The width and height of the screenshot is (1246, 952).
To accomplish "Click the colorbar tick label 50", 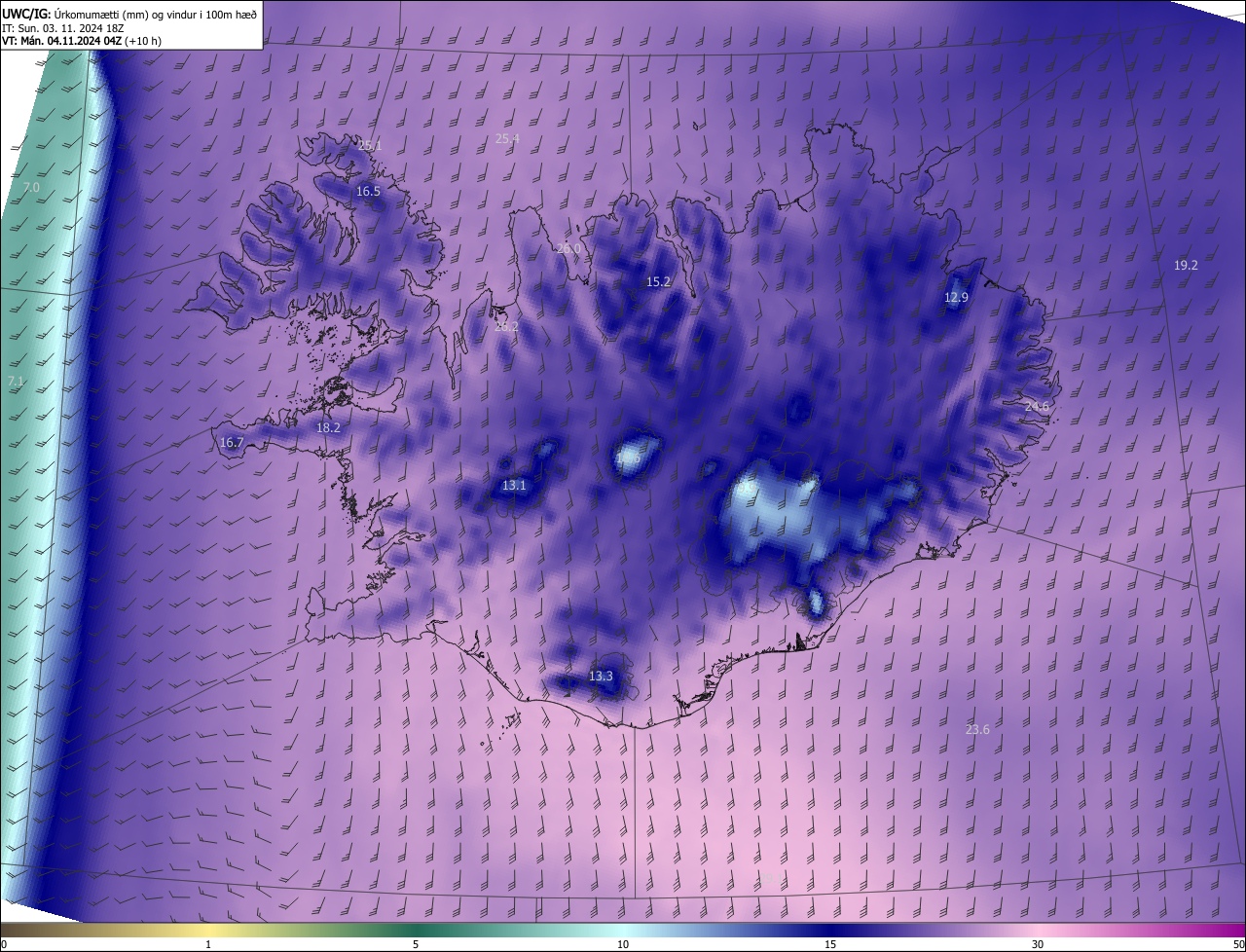I will tap(1238, 945).
